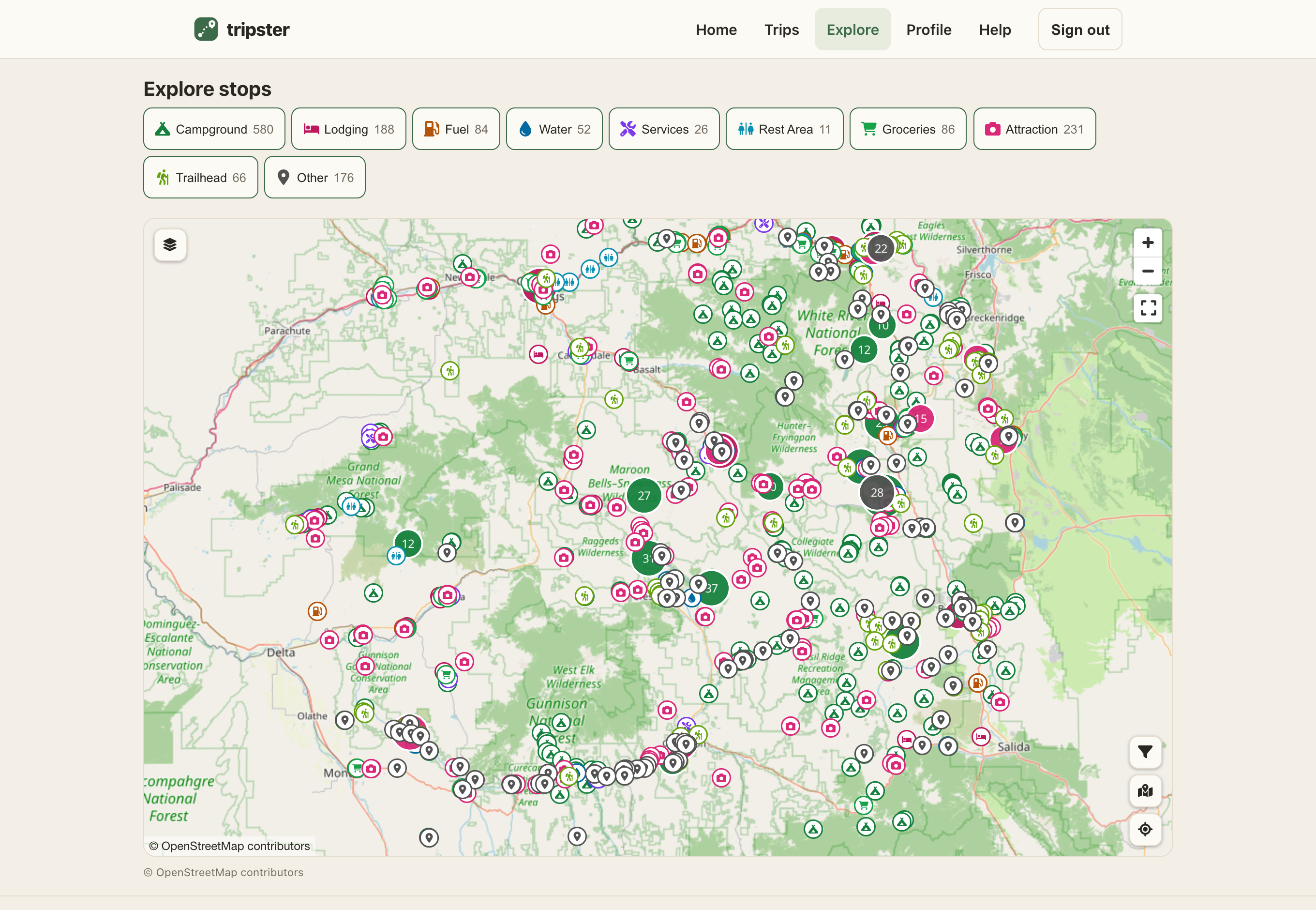This screenshot has height=910, width=1316.
Task: Click the Sign out button
Action: click(1080, 29)
